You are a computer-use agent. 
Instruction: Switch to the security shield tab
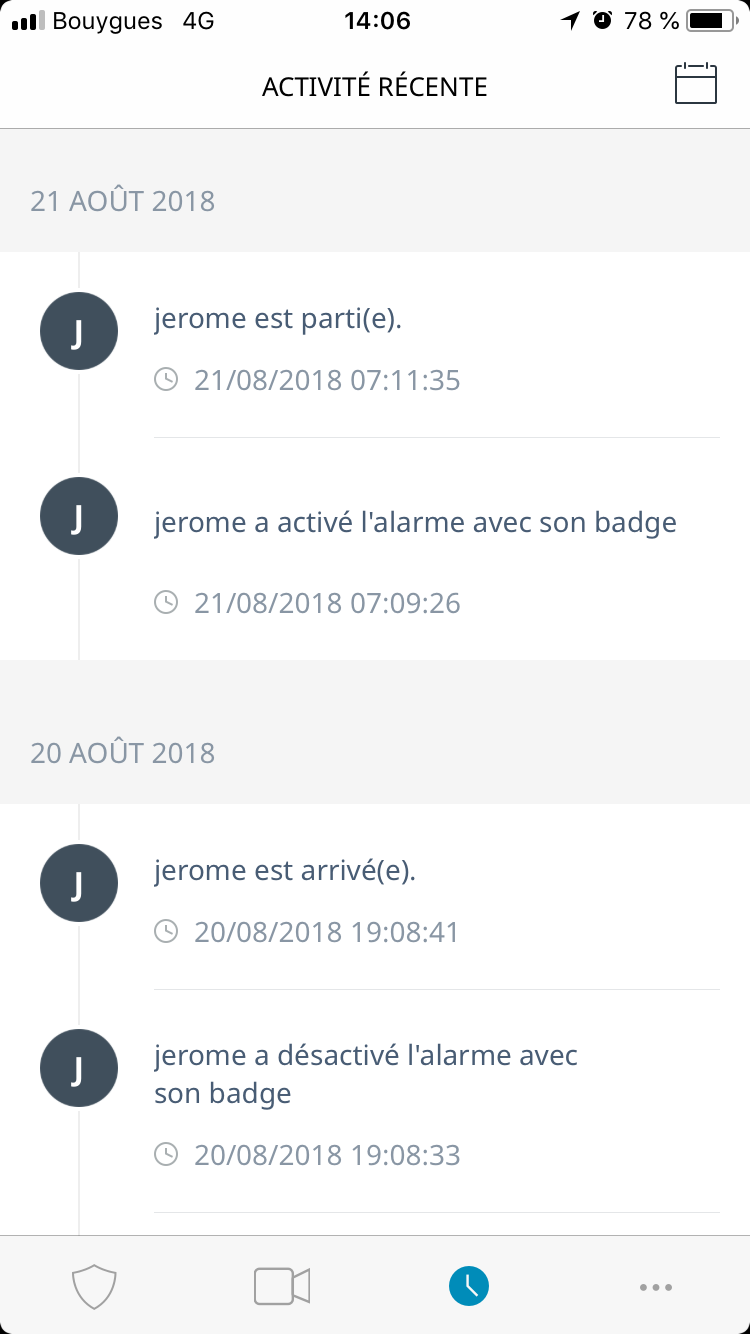(x=95, y=1286)
